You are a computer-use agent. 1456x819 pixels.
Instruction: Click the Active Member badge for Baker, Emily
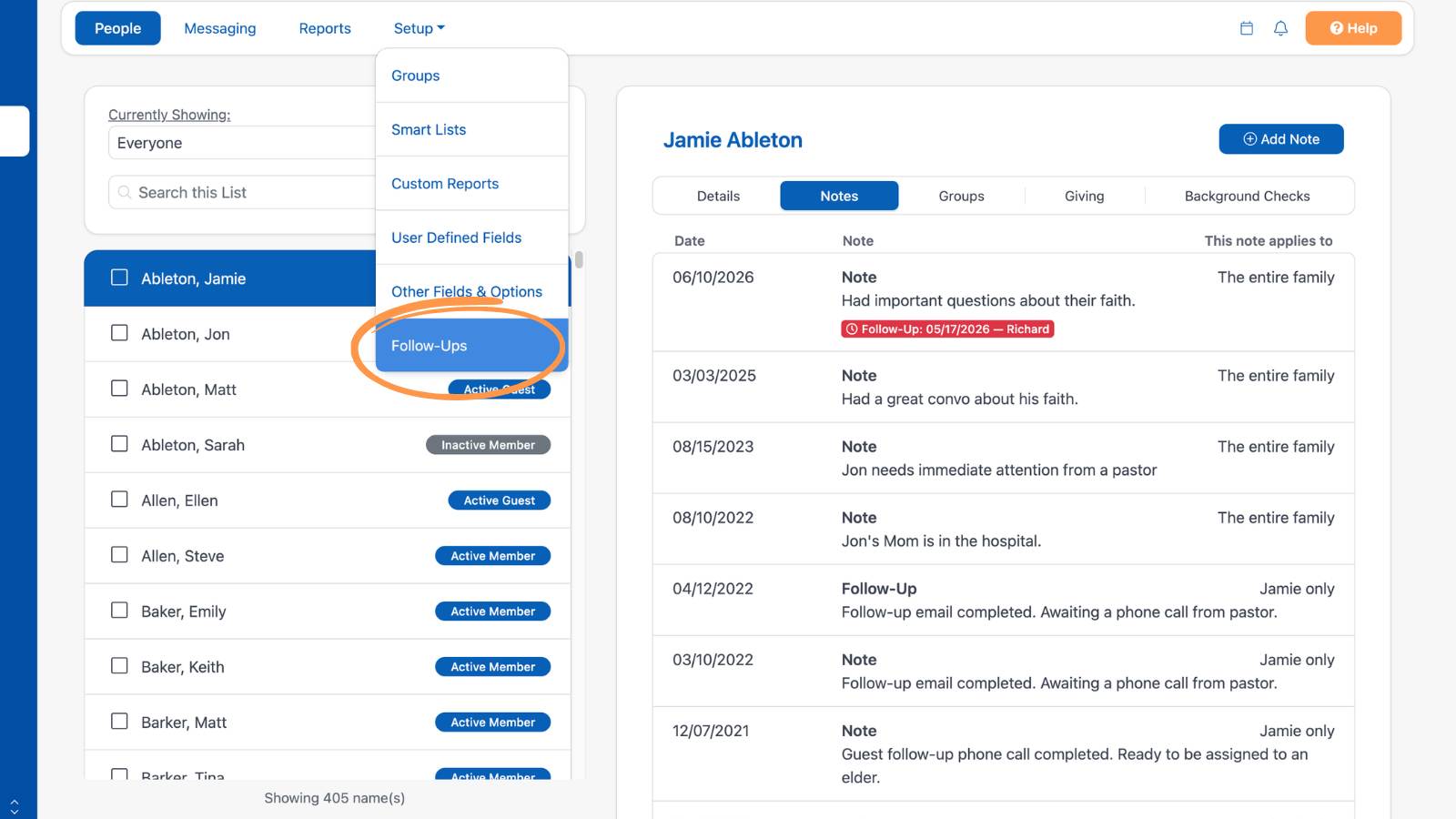coord(492,612)
